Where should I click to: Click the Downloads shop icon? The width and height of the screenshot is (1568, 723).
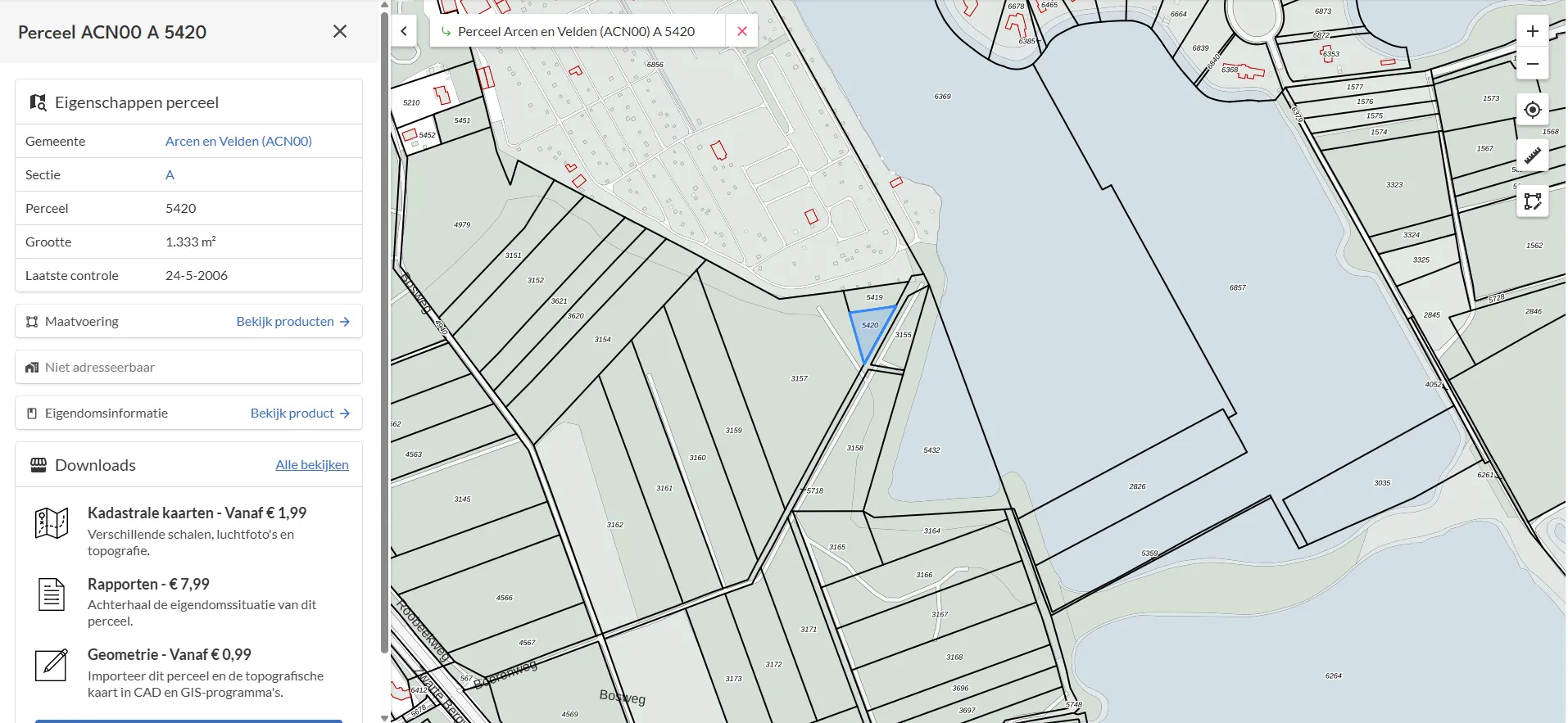(39, 465)
